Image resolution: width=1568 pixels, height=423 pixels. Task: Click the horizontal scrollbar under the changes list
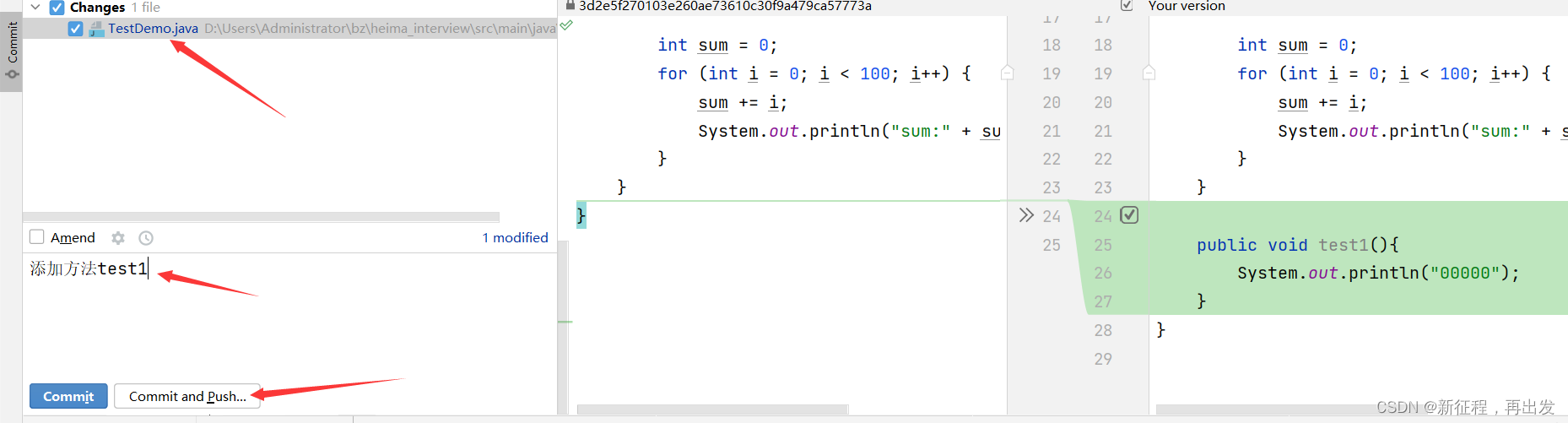(x=261, y=217)
